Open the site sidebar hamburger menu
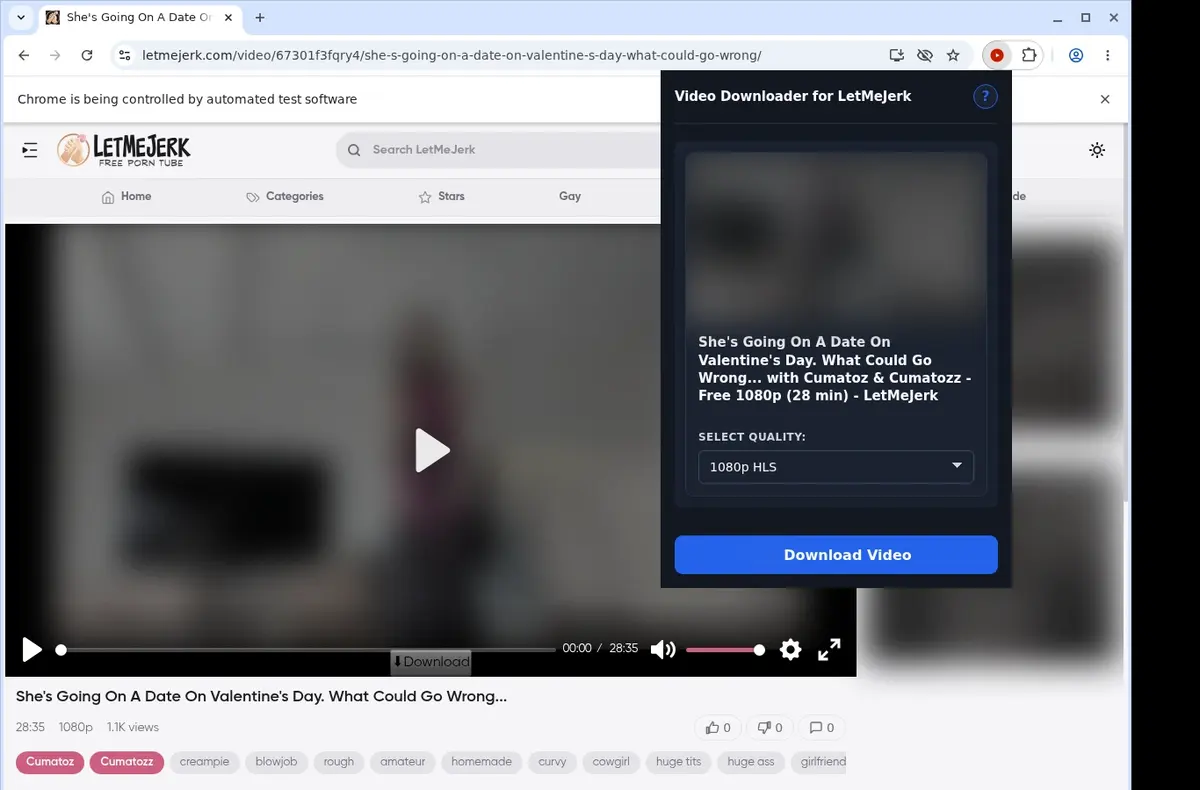 click(x=30, y=150)
